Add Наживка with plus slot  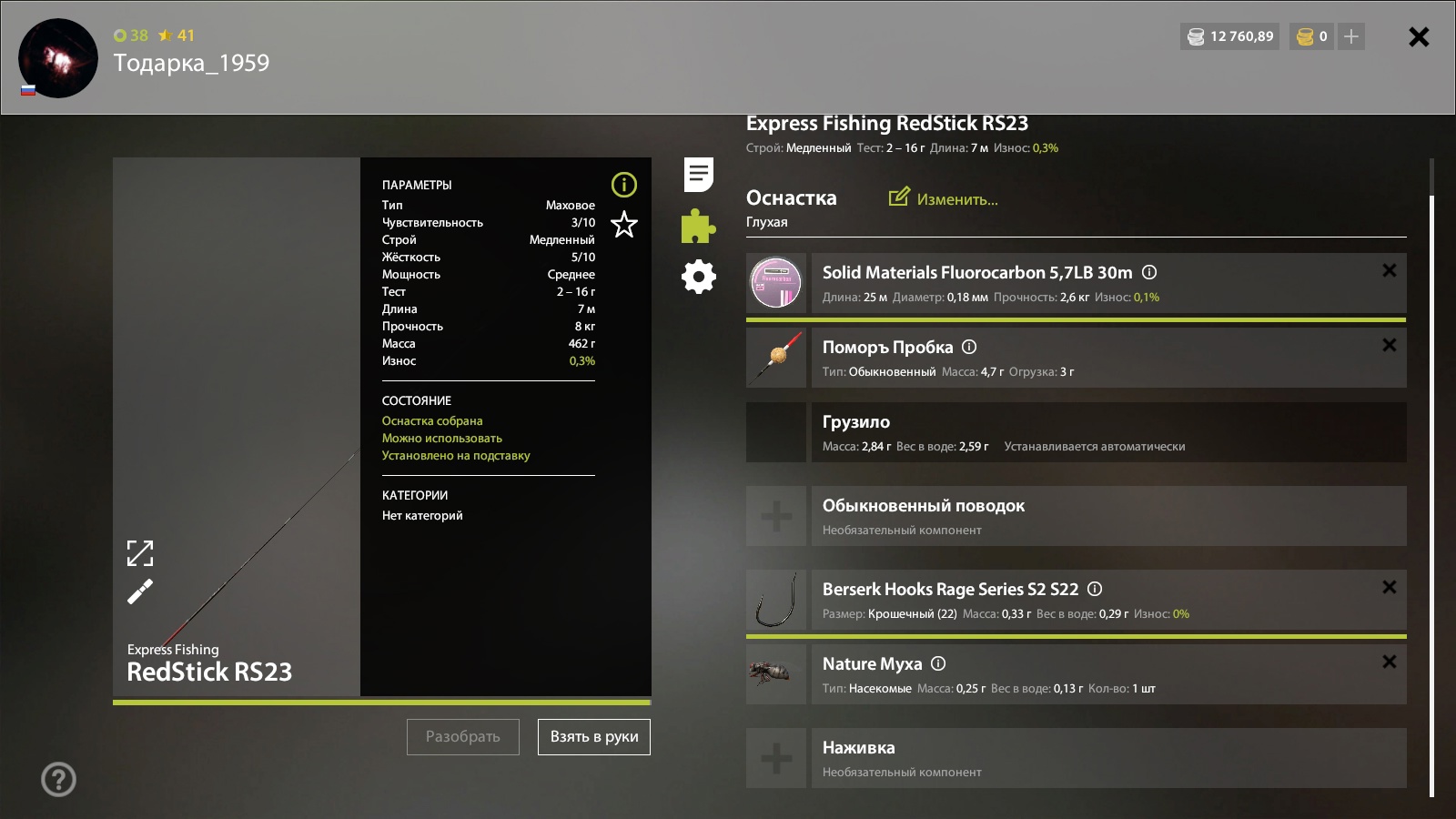coord(776,758)
